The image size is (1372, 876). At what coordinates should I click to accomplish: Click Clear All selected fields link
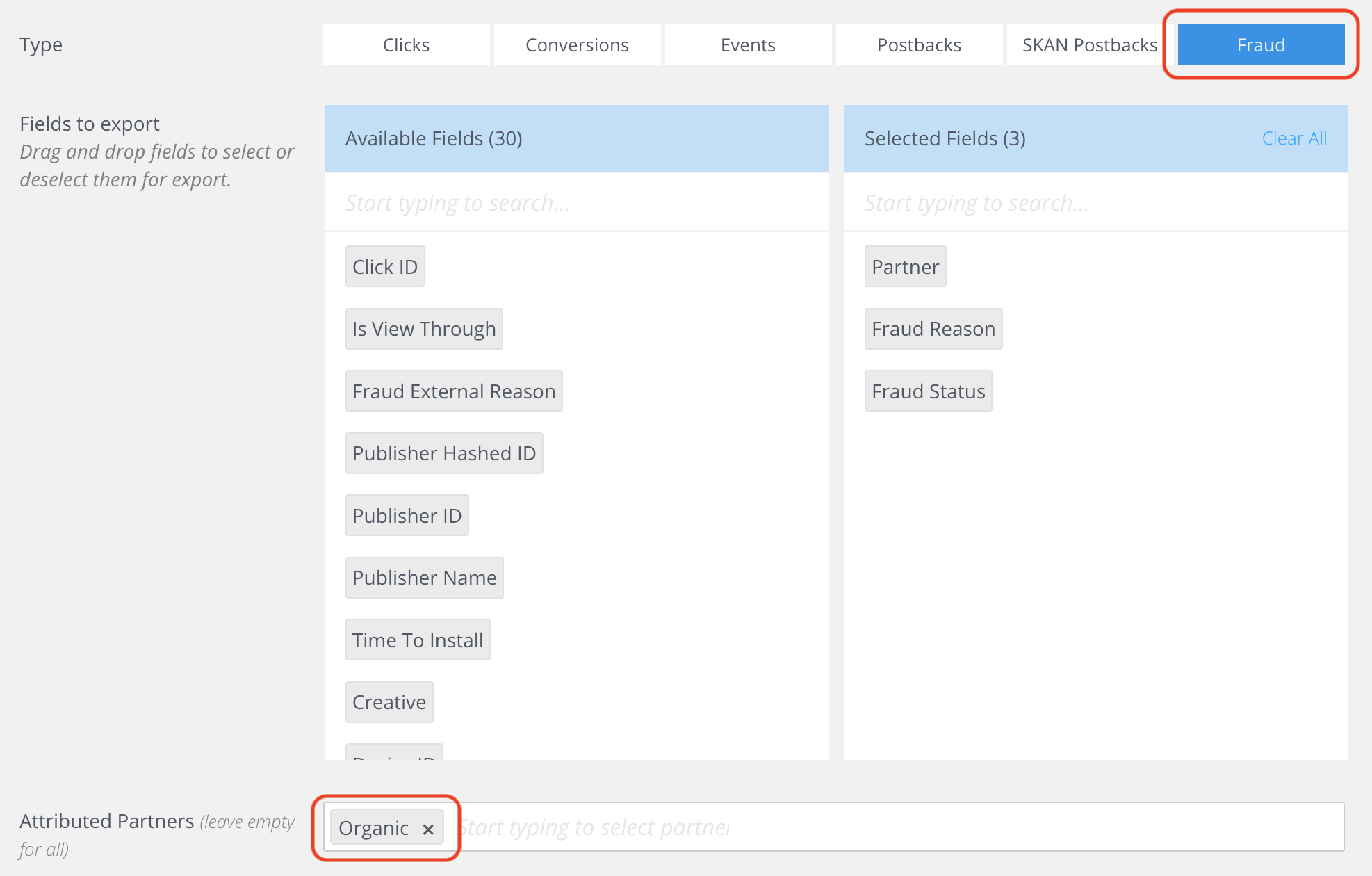tap(1293, 138)
